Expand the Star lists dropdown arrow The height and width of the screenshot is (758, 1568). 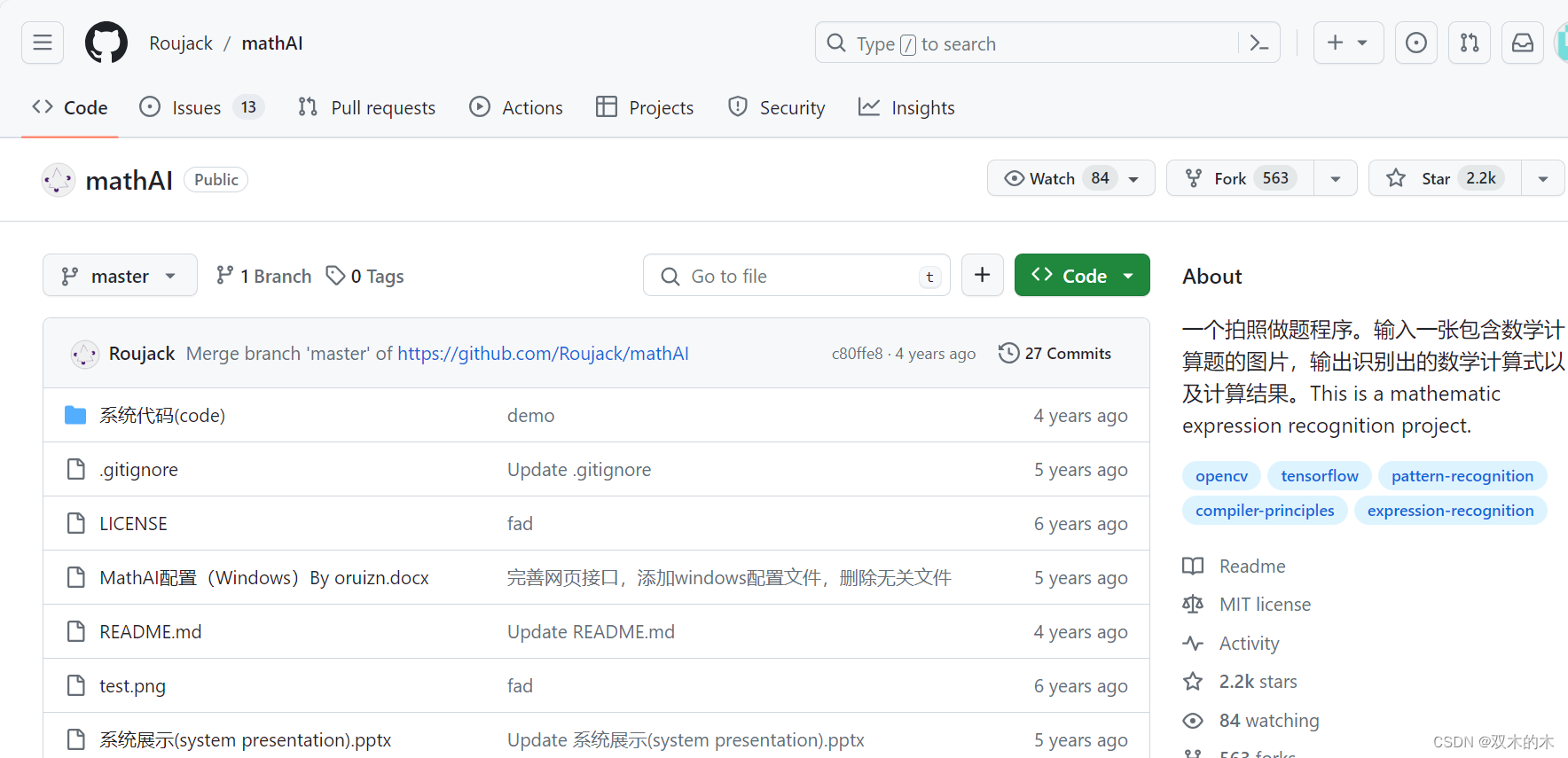point(1543,178)
